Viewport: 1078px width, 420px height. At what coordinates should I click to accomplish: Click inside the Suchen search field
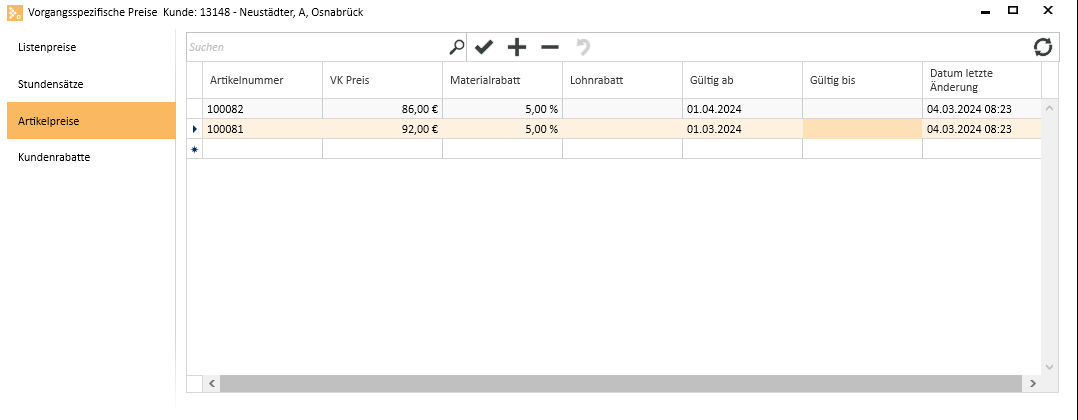(316, 47)
